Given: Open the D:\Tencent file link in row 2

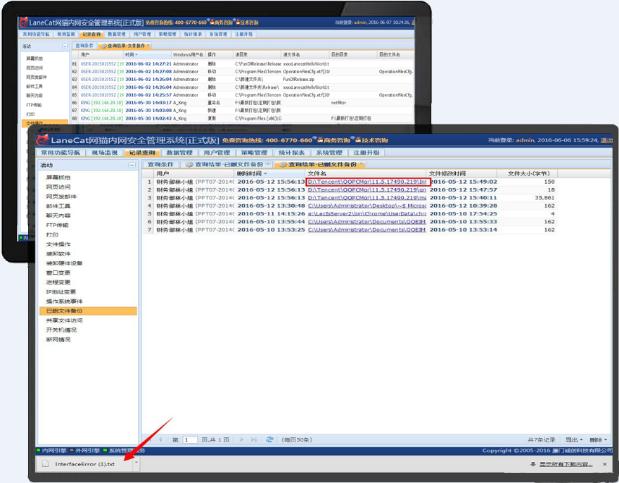Looking at the screenshot, I should coord(367,190).
